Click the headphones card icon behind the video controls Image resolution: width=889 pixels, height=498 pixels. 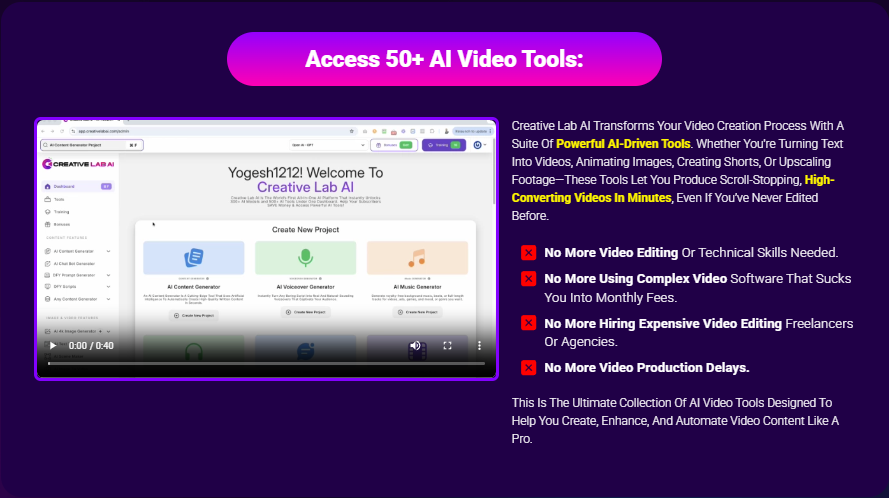tap(194, 352)
